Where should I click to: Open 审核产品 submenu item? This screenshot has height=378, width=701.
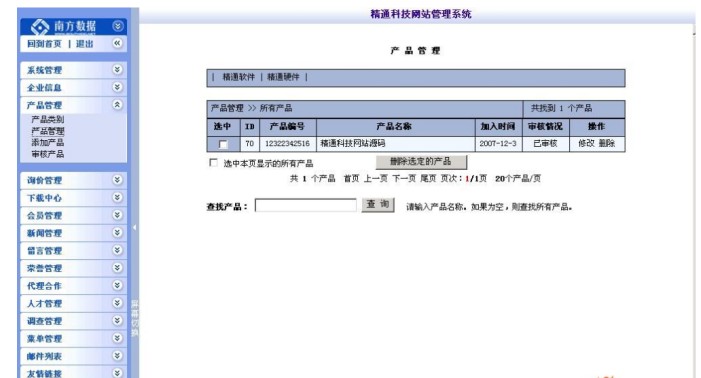click(x=48, y=154)
